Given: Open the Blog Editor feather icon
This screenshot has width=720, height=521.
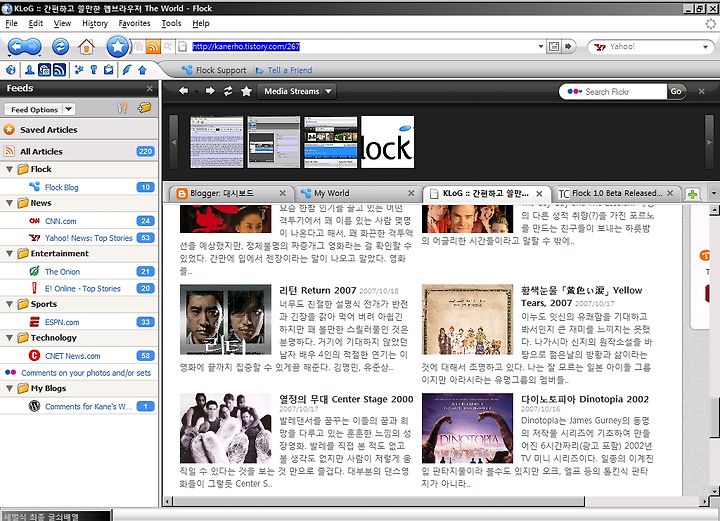Looking at the screenshot, I should [127, 70].
